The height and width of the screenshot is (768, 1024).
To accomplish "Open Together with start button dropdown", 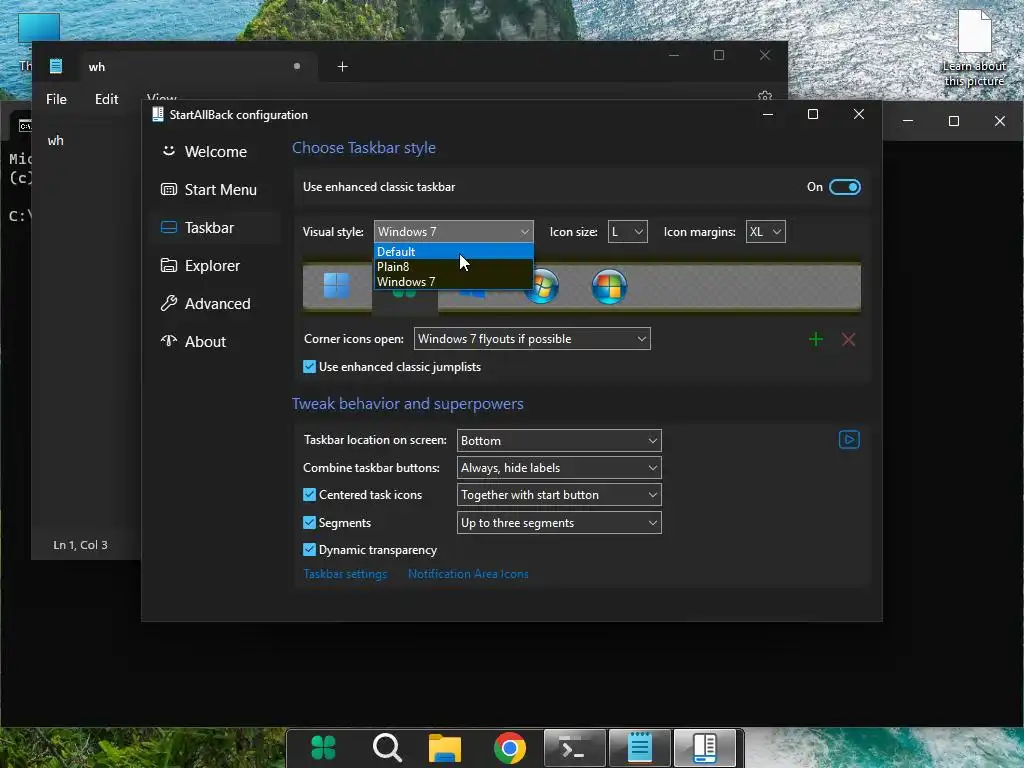I will (559, 495).
